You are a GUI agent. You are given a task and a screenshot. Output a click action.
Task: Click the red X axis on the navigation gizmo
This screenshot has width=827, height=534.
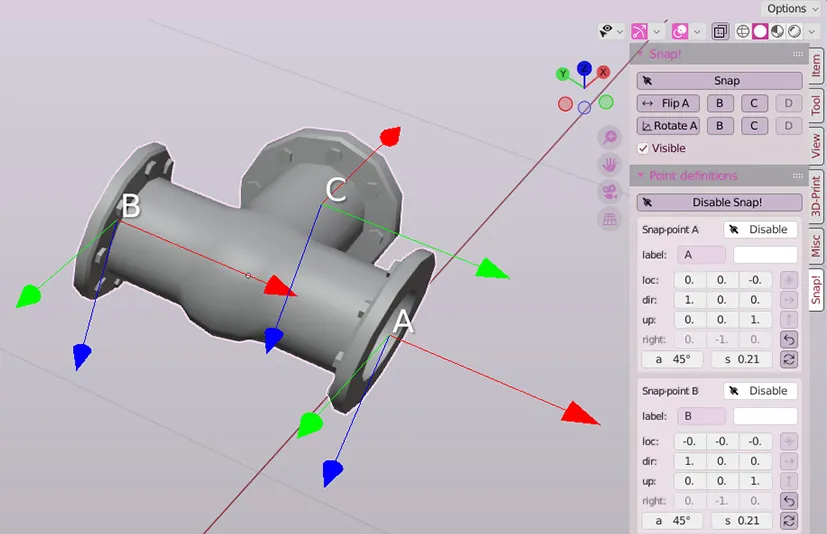pos(603,72)
